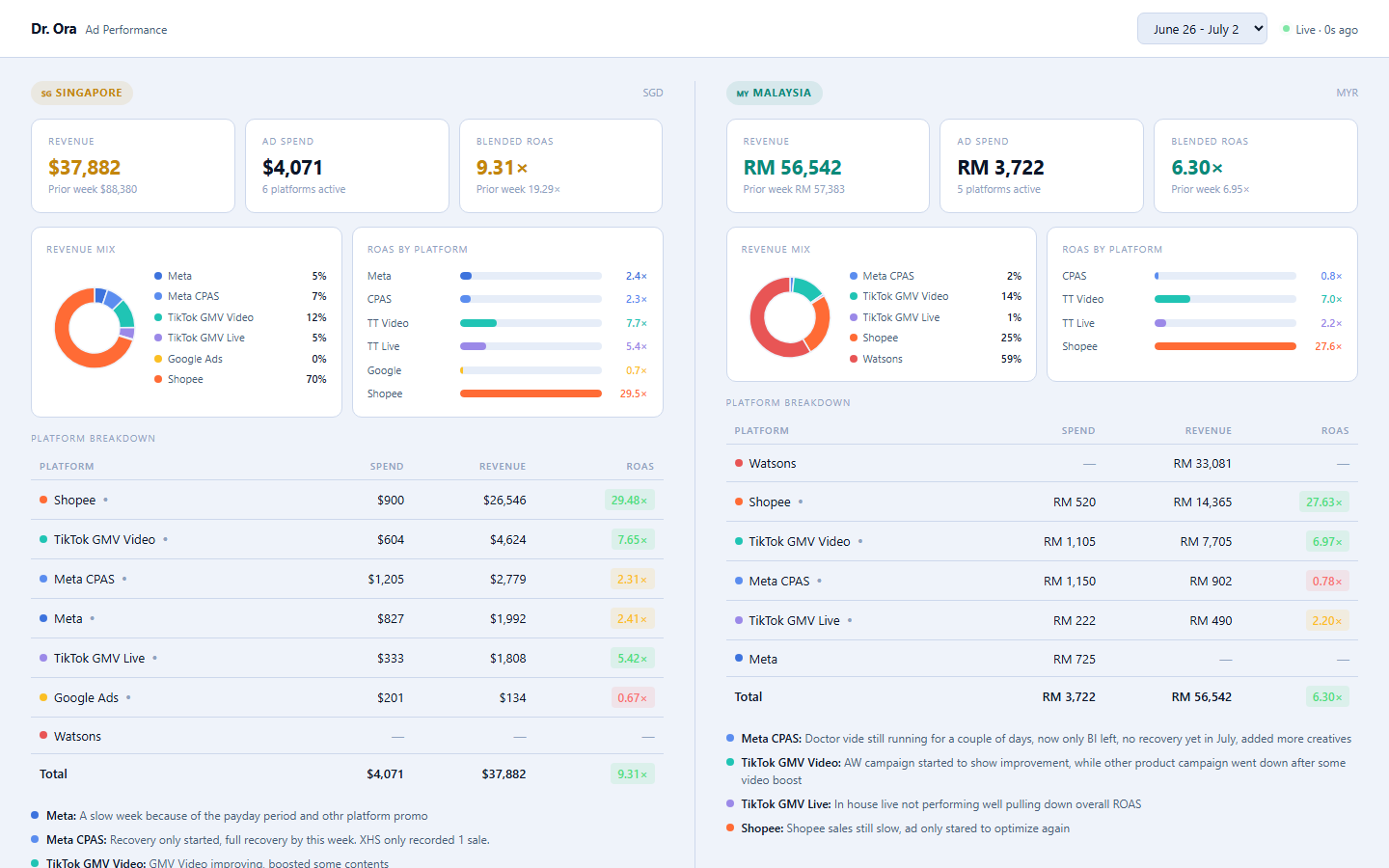Click the 2.31× ROAS badge
The image size is (1389, 868).
click(633, 579)
